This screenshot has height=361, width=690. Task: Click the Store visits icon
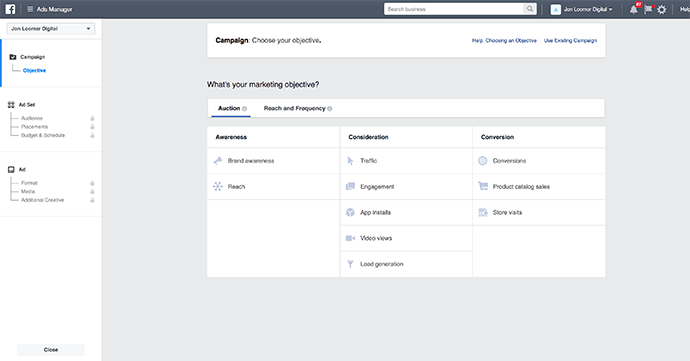pos(483,213)
